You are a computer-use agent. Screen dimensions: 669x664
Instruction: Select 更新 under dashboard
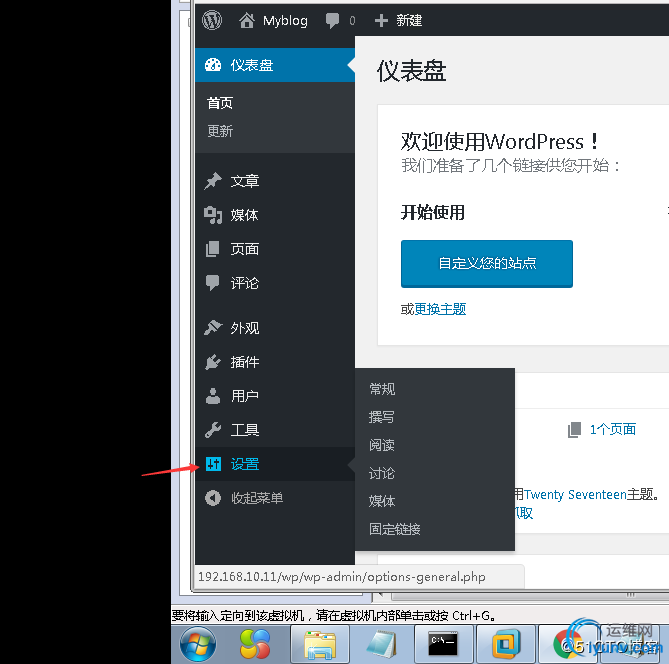(x=220, y=131)
